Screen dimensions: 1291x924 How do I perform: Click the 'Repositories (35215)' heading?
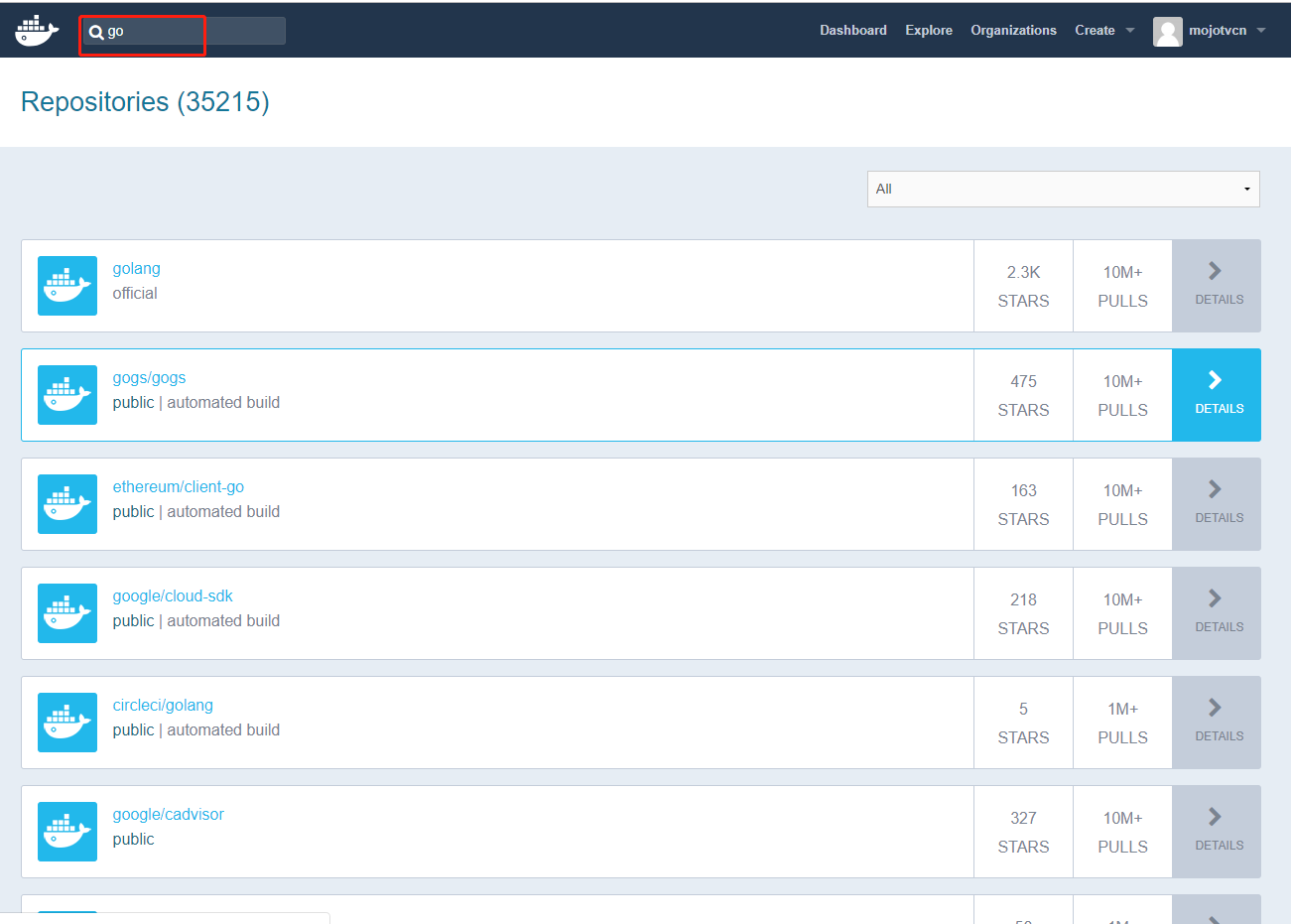pyautogui.click(x=145, y=102)
